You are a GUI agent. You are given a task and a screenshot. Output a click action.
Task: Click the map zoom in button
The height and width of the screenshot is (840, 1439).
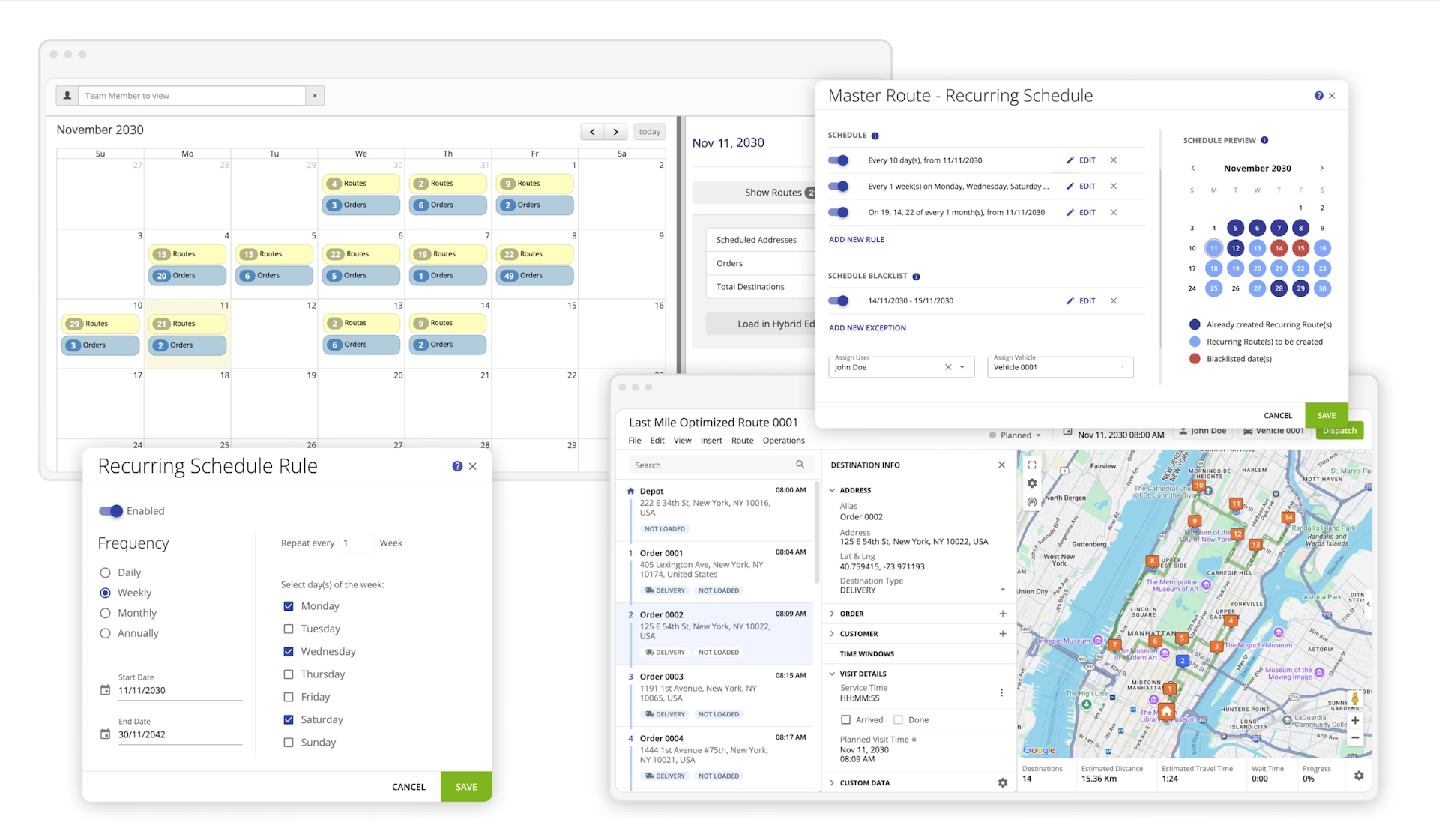point(1355,720)
